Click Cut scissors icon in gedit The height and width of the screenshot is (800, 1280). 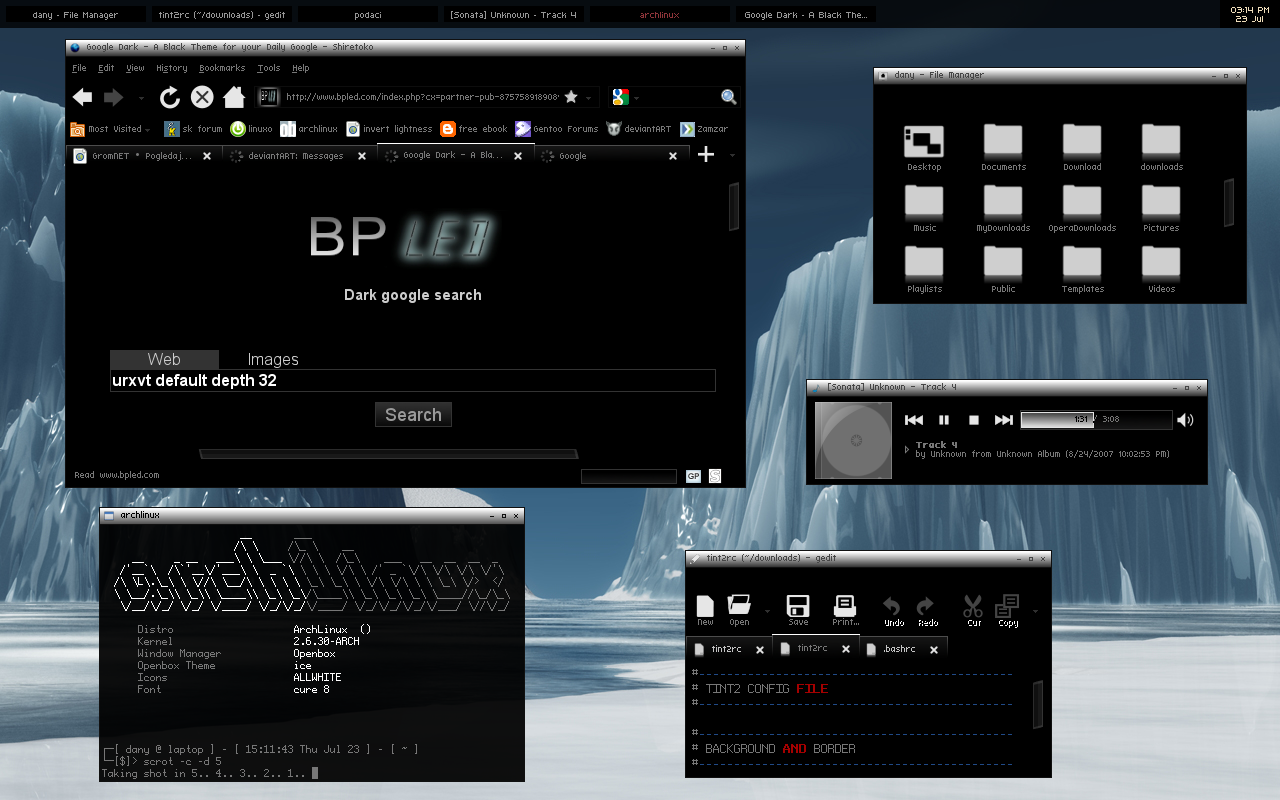[973, 610]
